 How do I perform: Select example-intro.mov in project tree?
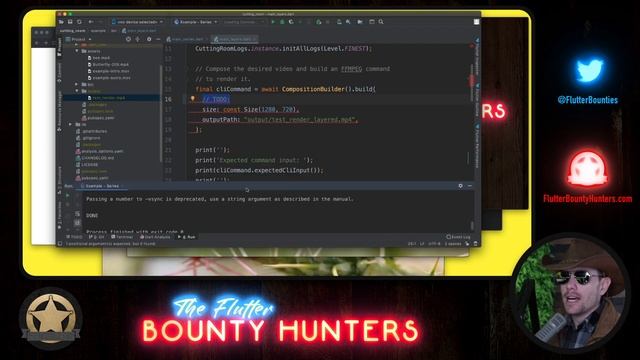click(109, 71)
